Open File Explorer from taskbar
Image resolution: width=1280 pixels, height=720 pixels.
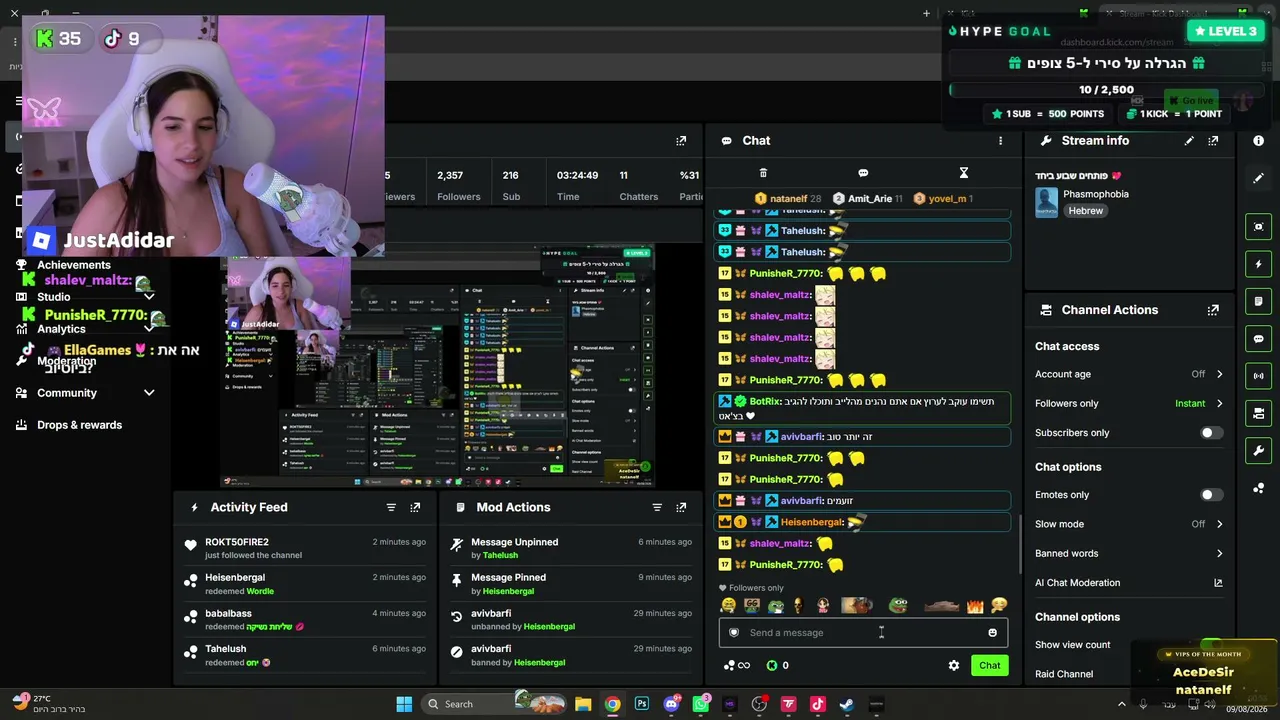583,704
